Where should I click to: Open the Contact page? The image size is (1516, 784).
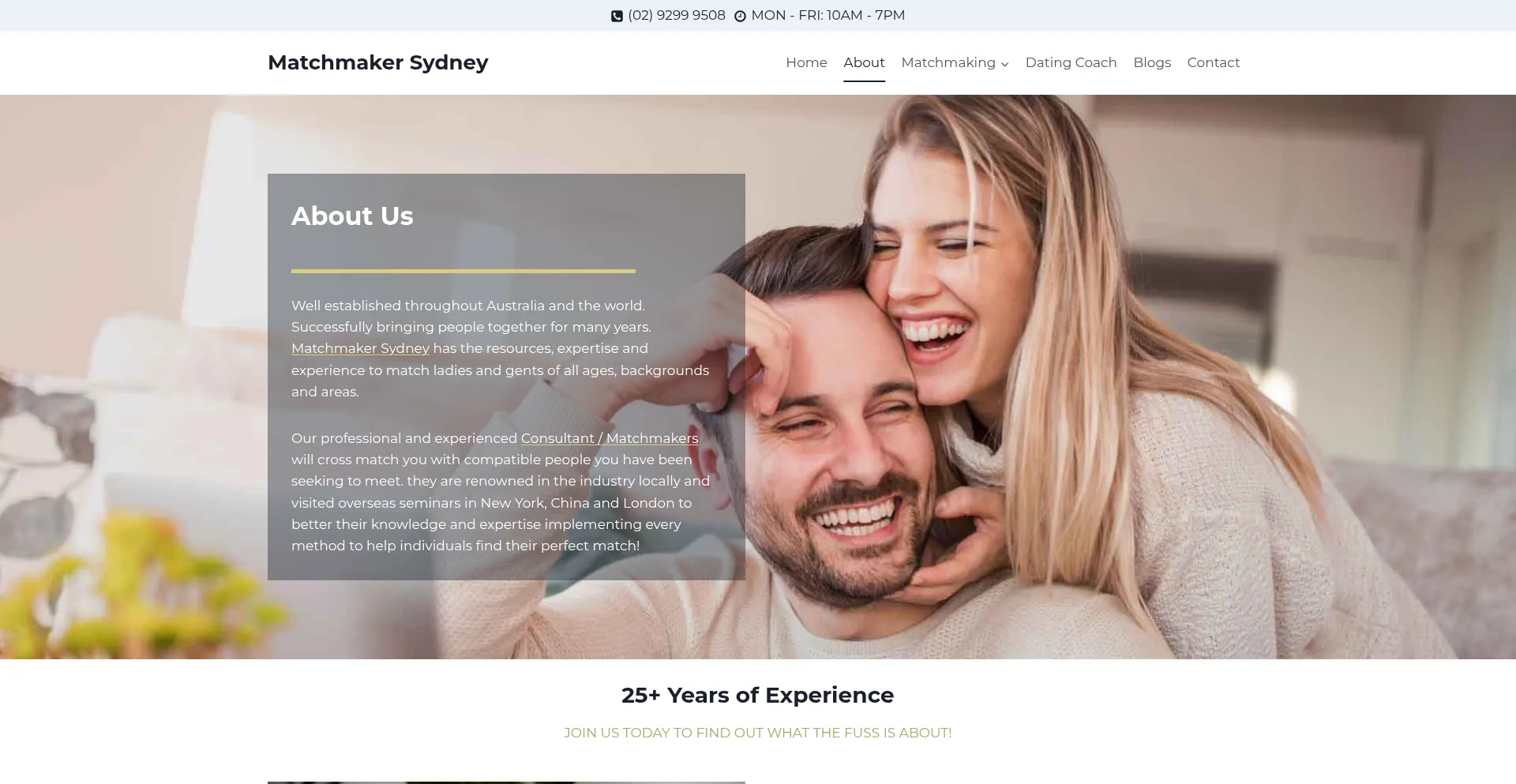click(x=1213, y=62)
